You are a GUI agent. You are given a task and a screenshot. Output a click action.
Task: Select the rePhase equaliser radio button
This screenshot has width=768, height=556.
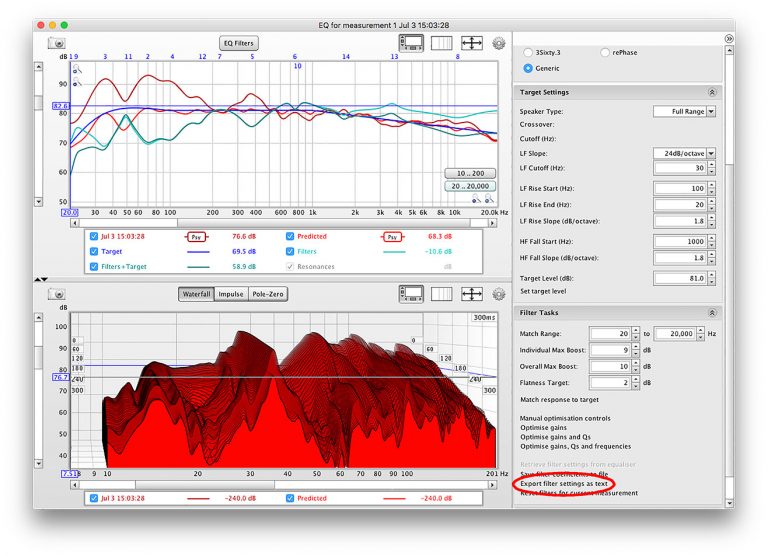coord(605,52)
